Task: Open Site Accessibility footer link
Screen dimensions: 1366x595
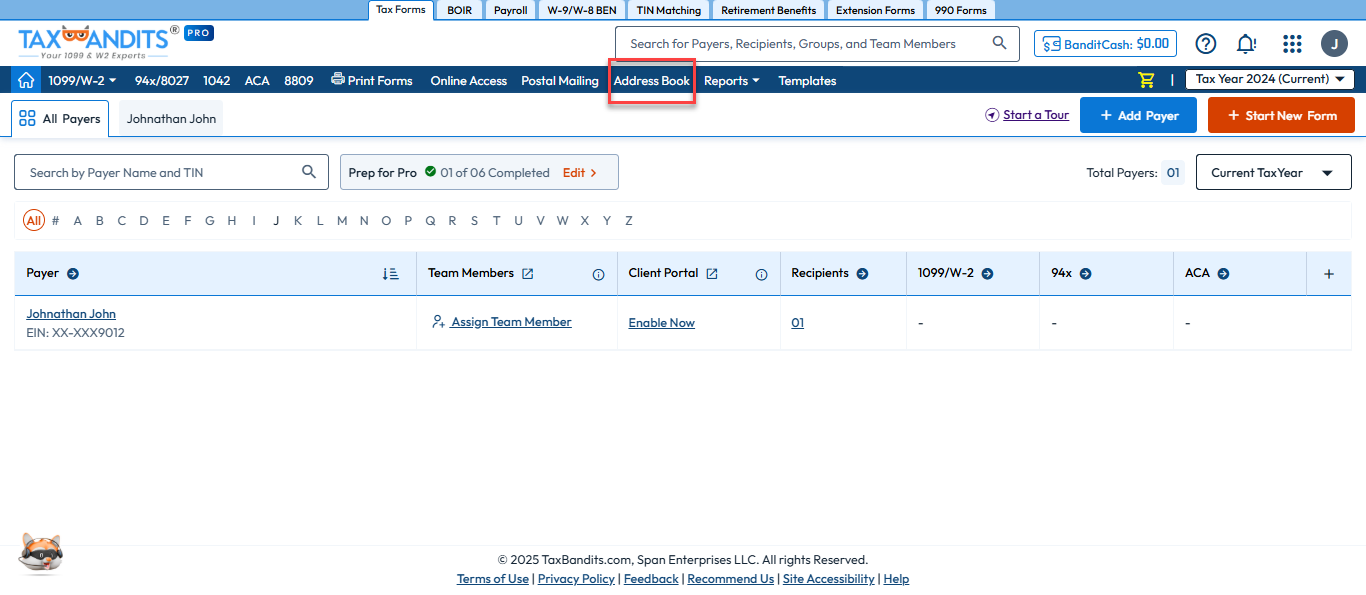Action: [829, 579]
